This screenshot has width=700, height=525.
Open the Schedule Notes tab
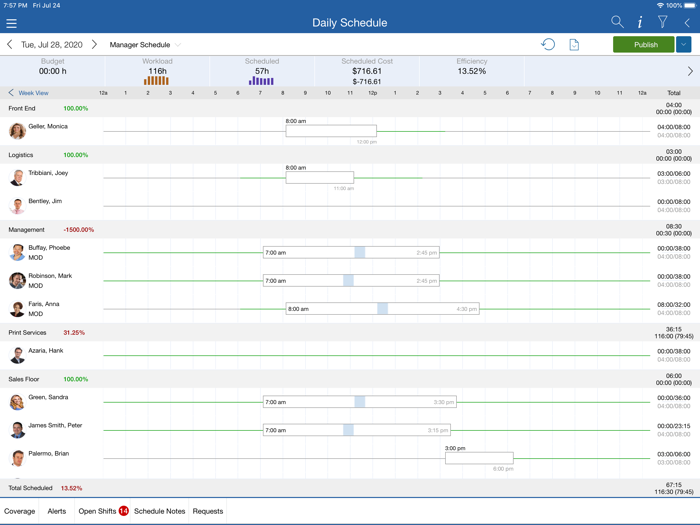(160, 511)
